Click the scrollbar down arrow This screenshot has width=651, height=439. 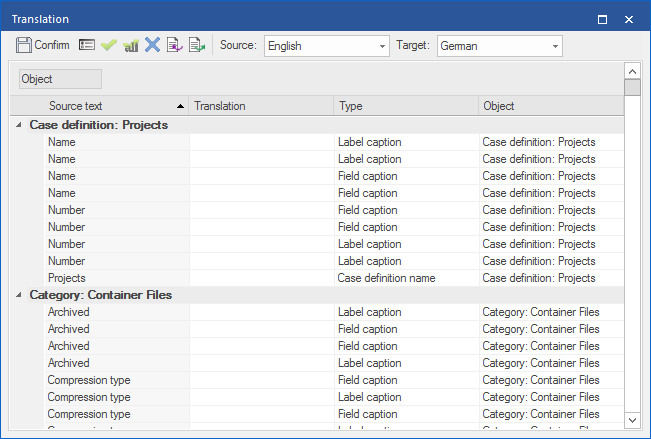(632, 420)
